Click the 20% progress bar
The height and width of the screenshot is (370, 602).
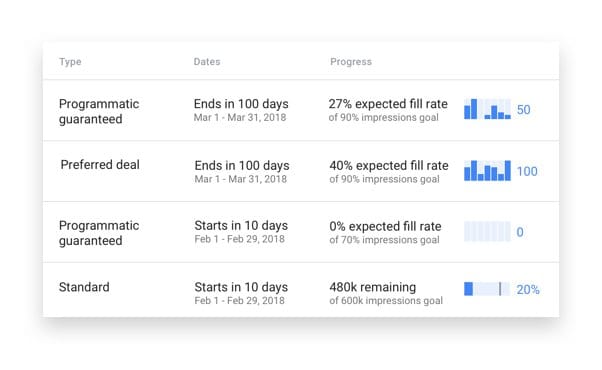tap(487, 289)
